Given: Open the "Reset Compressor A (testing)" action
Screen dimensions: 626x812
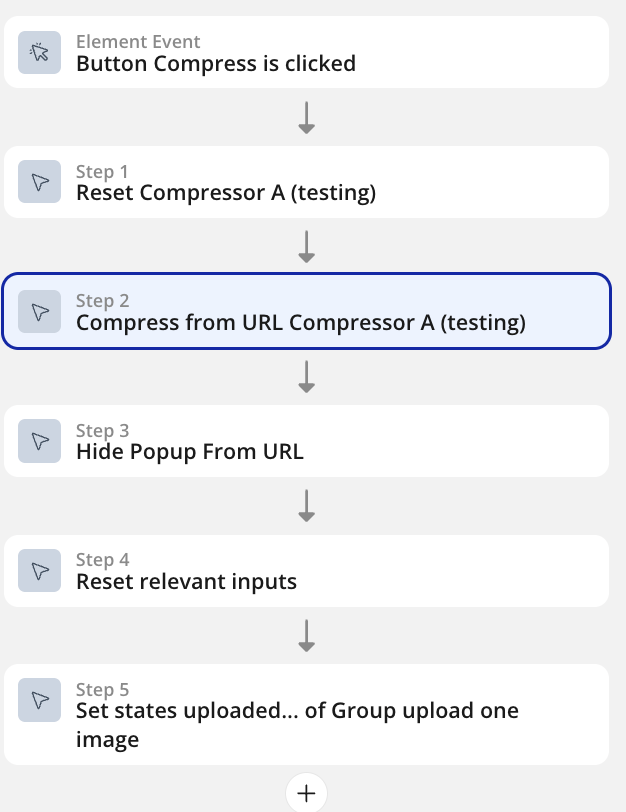Looking at the screenshot, I should click(x=226, y=193).
